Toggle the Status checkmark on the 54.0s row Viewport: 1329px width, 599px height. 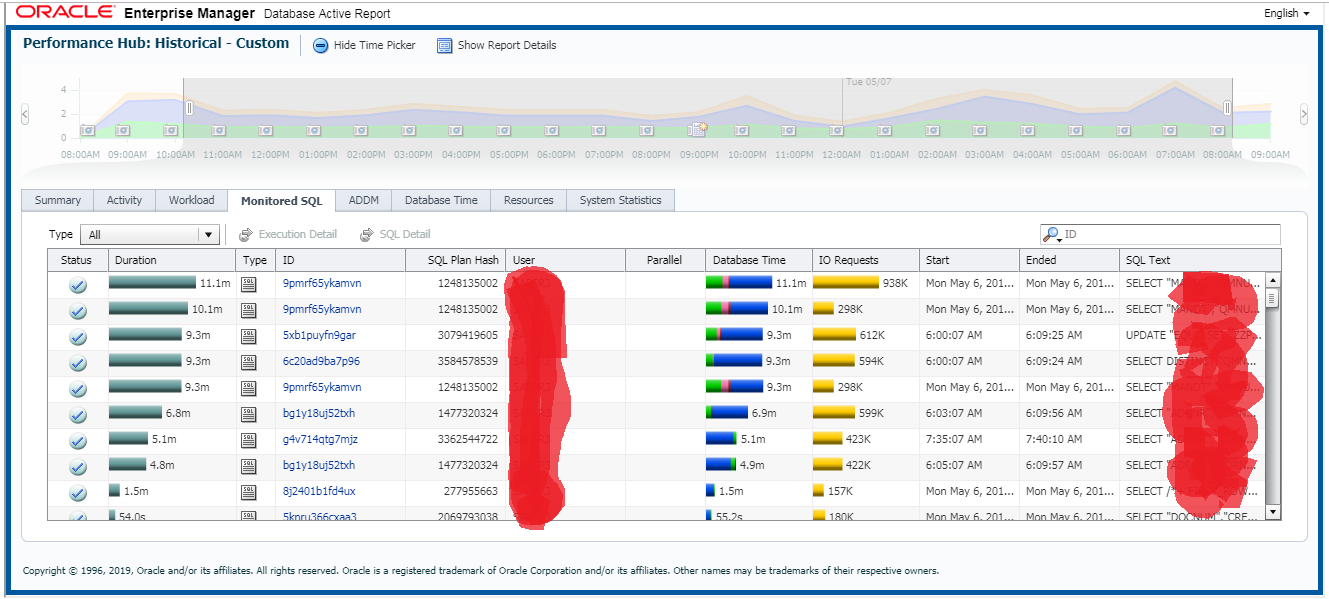click(77, 516)
